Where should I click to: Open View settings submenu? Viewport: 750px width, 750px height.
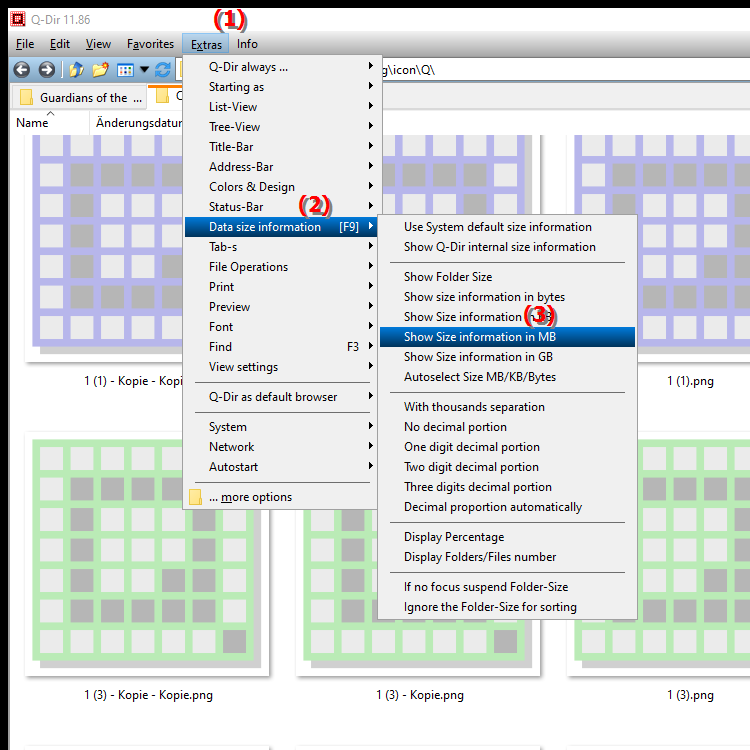(281, 367)
